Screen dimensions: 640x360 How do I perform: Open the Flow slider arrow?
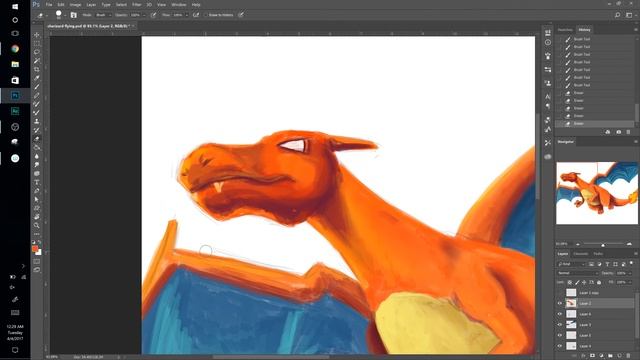point(187,15)
